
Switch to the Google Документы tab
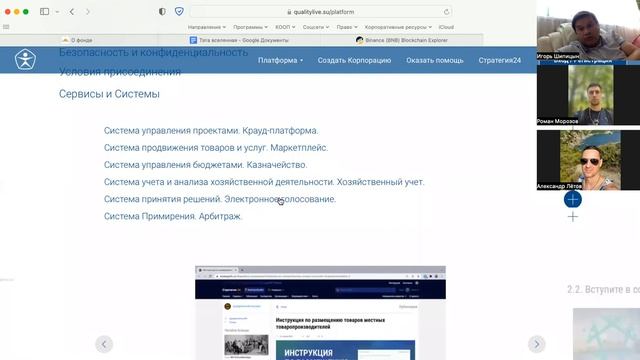pos(239,40)
